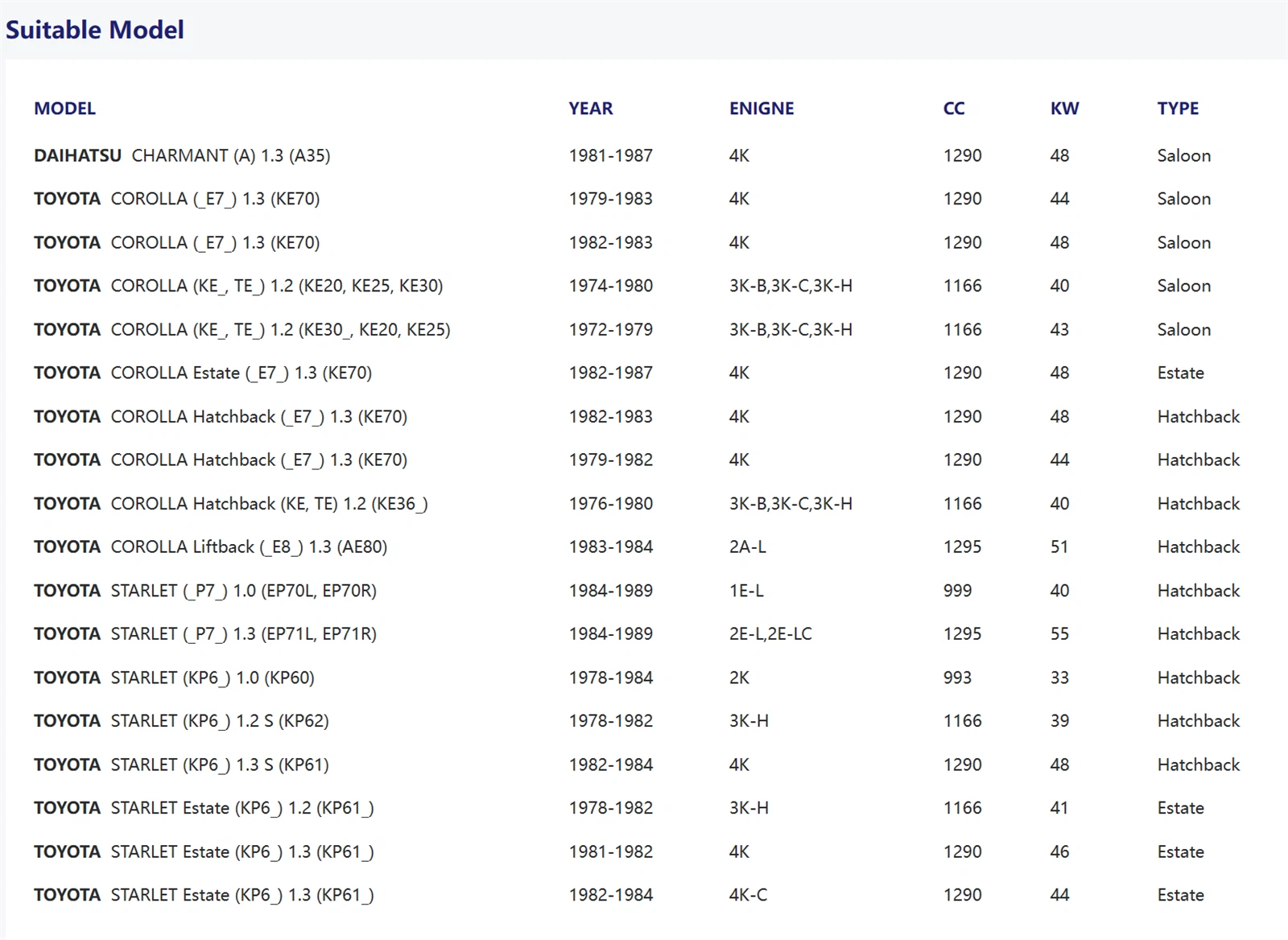Click the 4K-C engine cell
The height and width of the screenshot is (940, 1288).
[x=748, y=895]
